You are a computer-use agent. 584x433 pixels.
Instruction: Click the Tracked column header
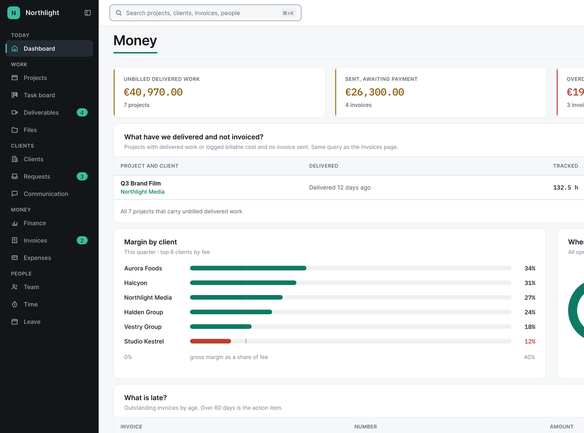[x=565, y=166]
